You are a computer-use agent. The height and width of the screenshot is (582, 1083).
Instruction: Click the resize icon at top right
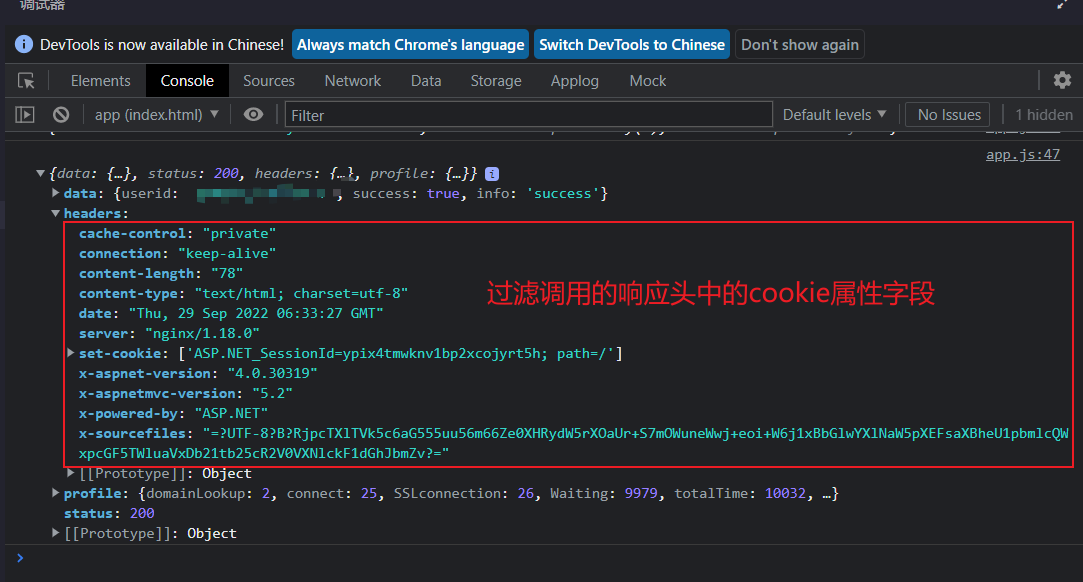click(x=1062, y=4)
